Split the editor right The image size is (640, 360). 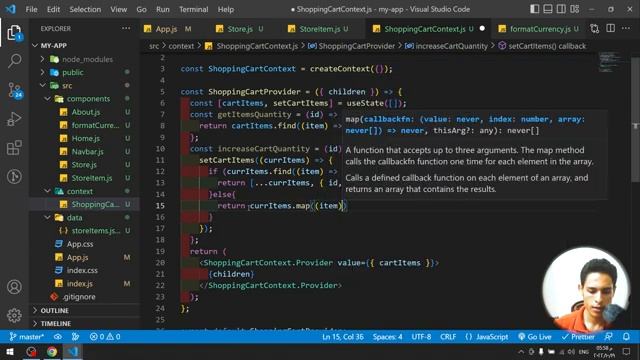coord(611,29)
